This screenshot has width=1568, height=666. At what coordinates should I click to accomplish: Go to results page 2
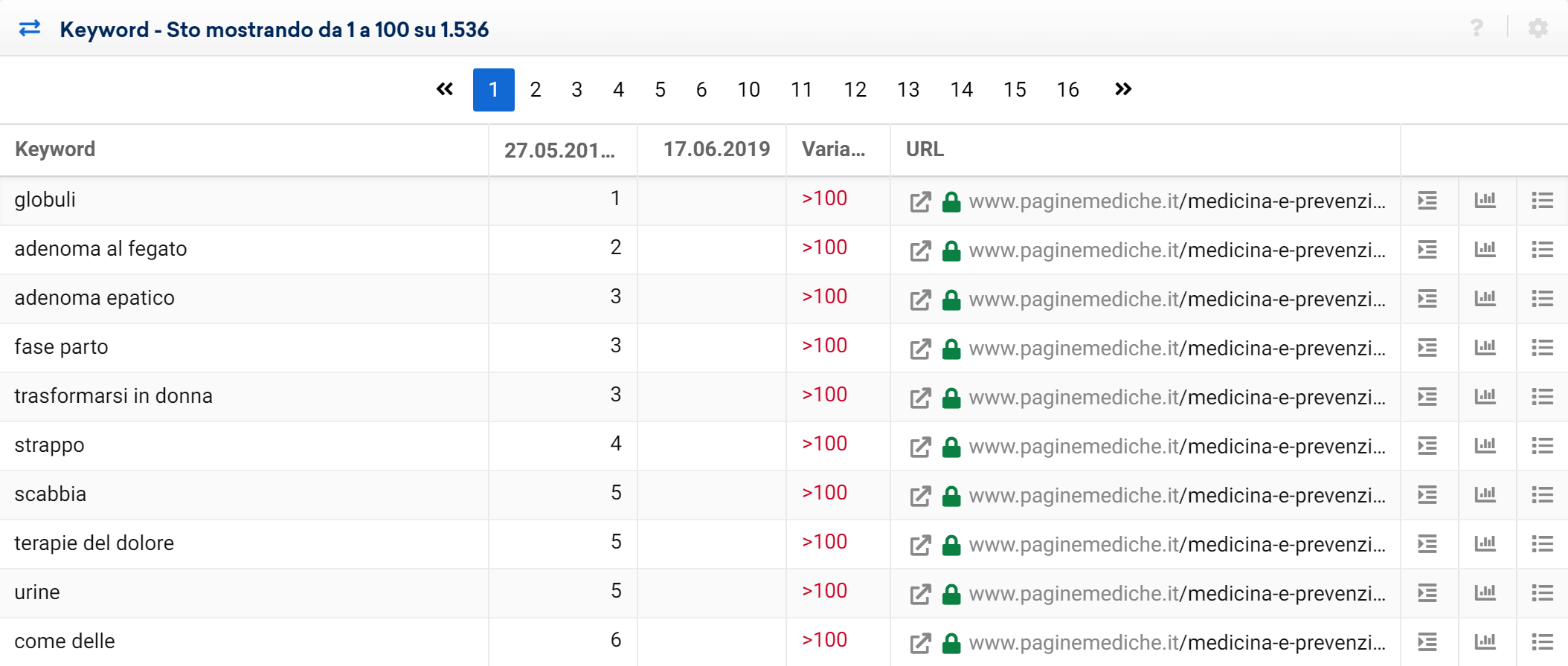point(535,90)
